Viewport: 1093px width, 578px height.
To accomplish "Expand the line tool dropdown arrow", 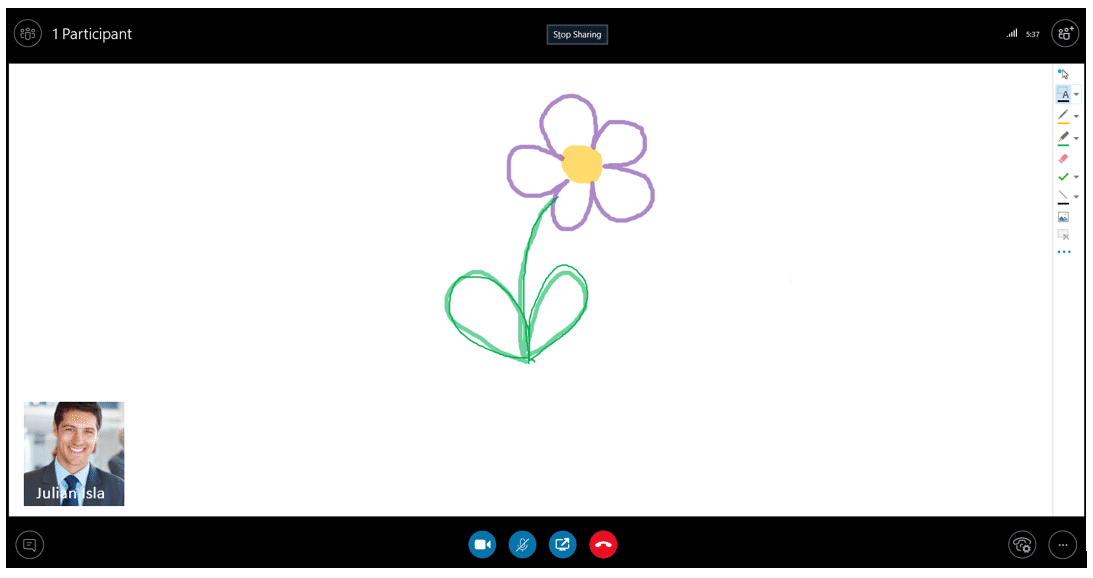I will 1076,197.
